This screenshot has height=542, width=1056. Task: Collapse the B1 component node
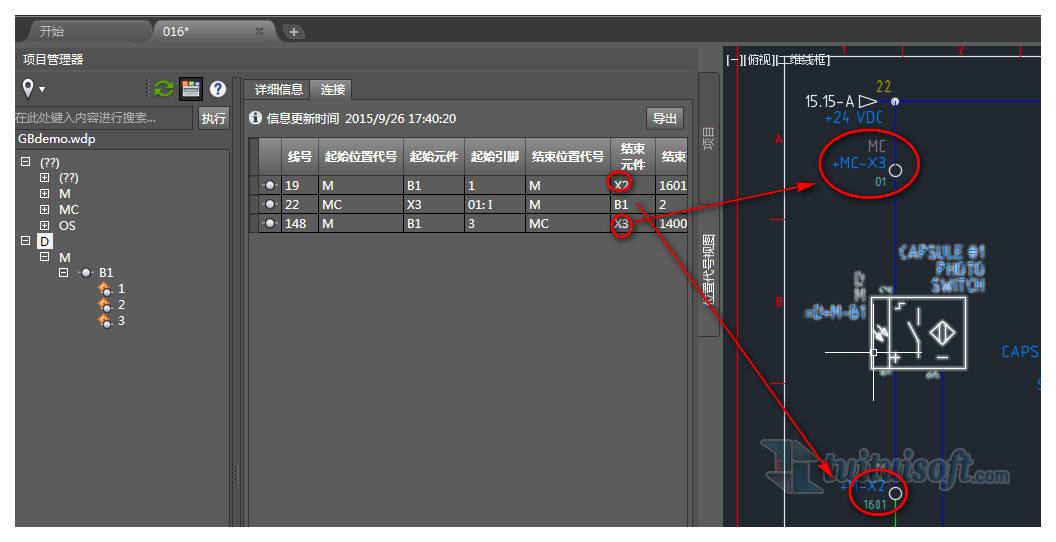(64, 272)
